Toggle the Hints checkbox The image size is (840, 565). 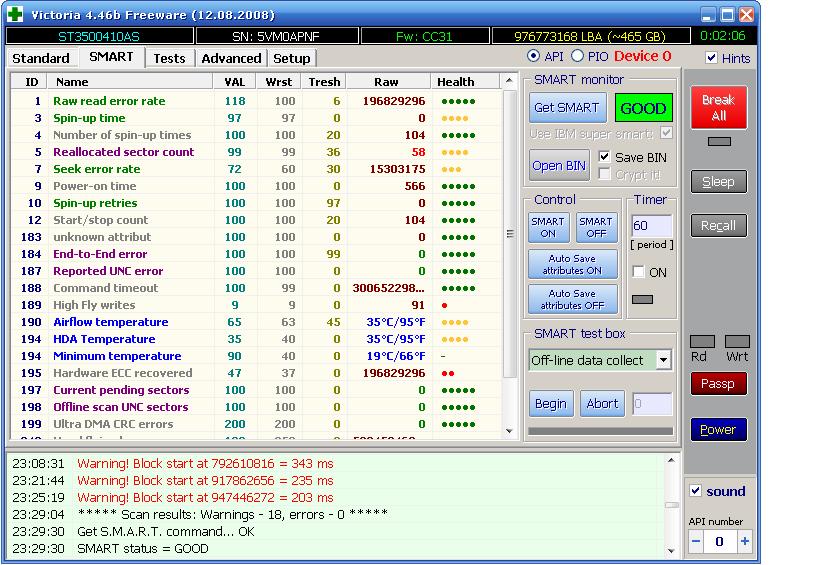pos(711,58)
